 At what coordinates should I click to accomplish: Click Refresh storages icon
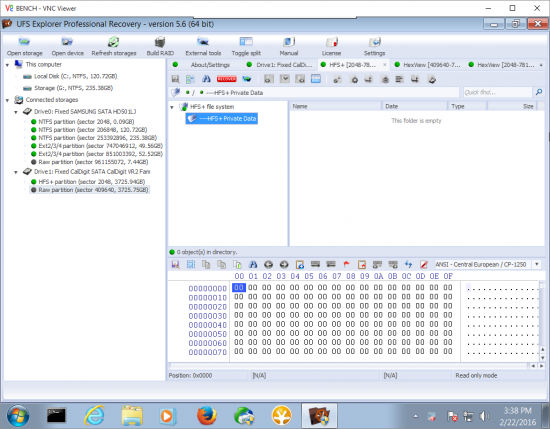(x=114, y=46)
